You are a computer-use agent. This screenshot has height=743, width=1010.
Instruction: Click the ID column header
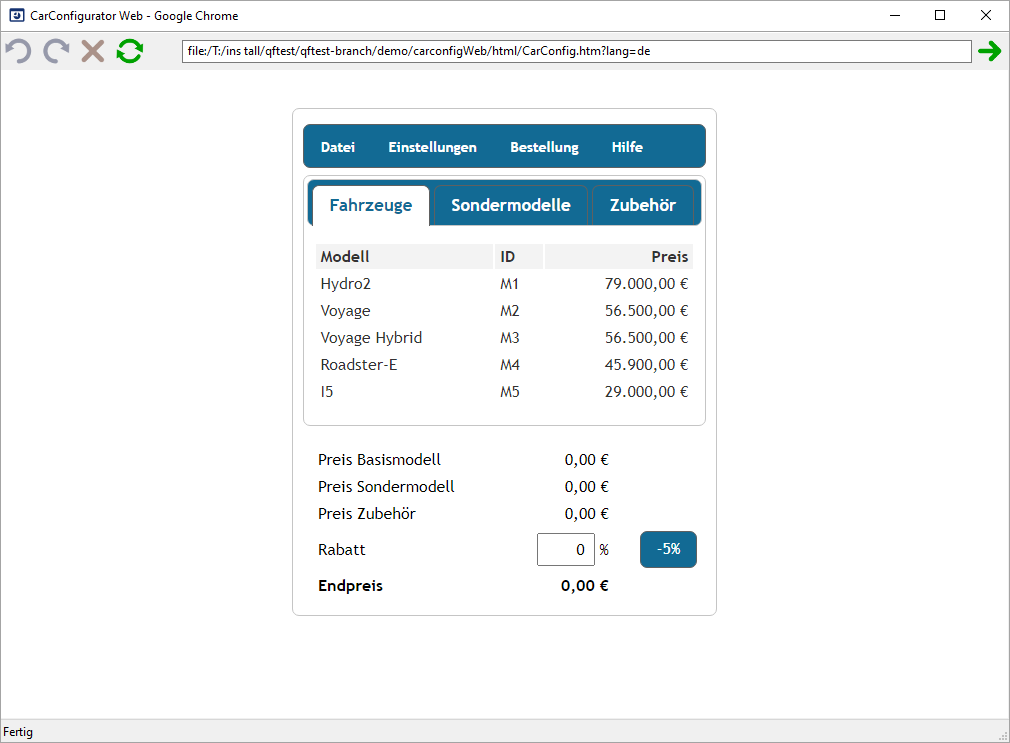(519, 256)
